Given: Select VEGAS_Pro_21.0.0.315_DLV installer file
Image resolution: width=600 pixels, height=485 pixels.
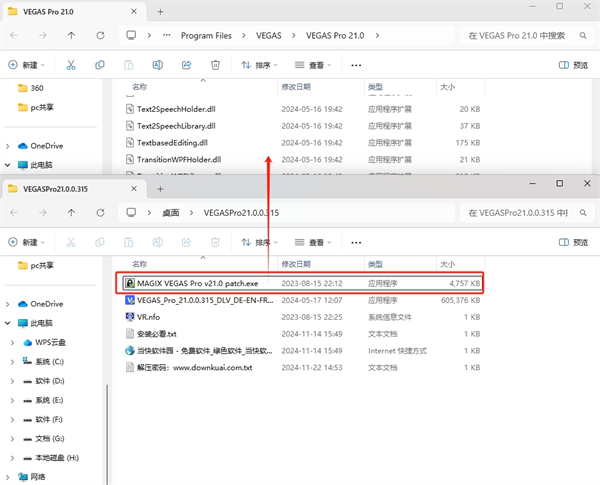Looking at the screenshot, I should click(302, 300).
